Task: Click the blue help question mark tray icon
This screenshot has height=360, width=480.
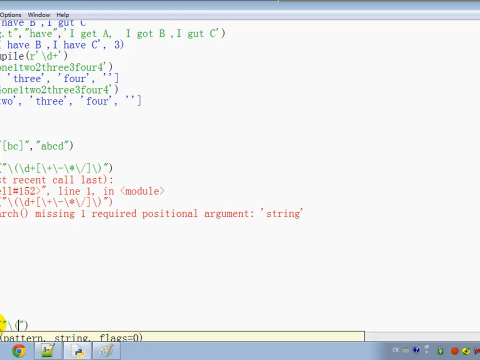Action: point(416,350)
